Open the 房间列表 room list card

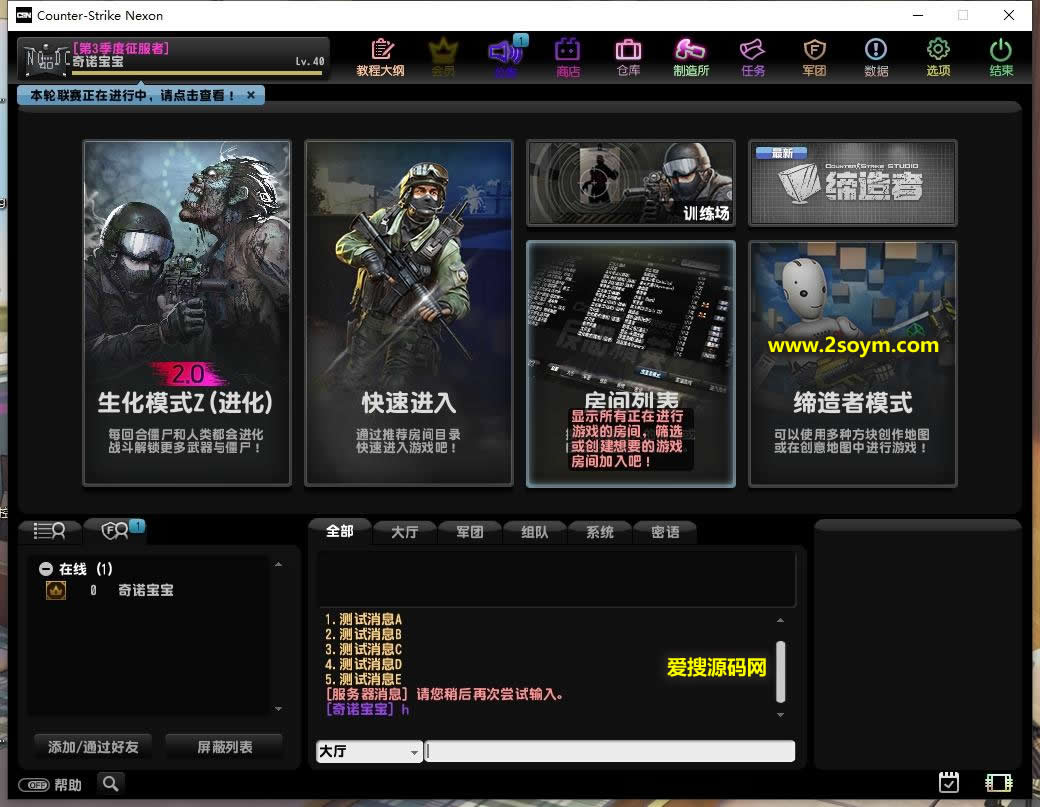click(631, 364)
